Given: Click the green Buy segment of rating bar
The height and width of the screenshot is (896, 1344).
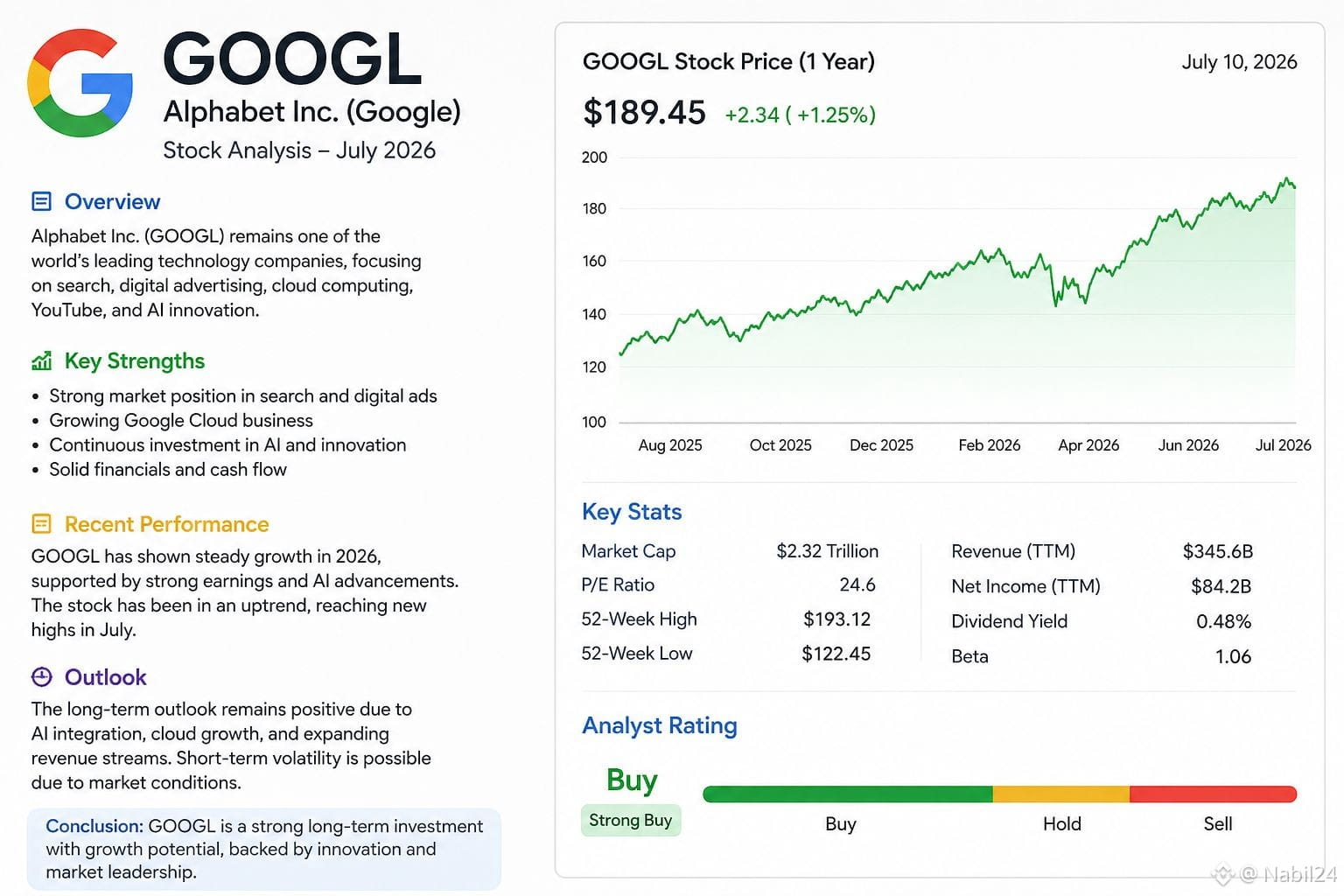Looking at the screenshot, I should tap(847, 794).
